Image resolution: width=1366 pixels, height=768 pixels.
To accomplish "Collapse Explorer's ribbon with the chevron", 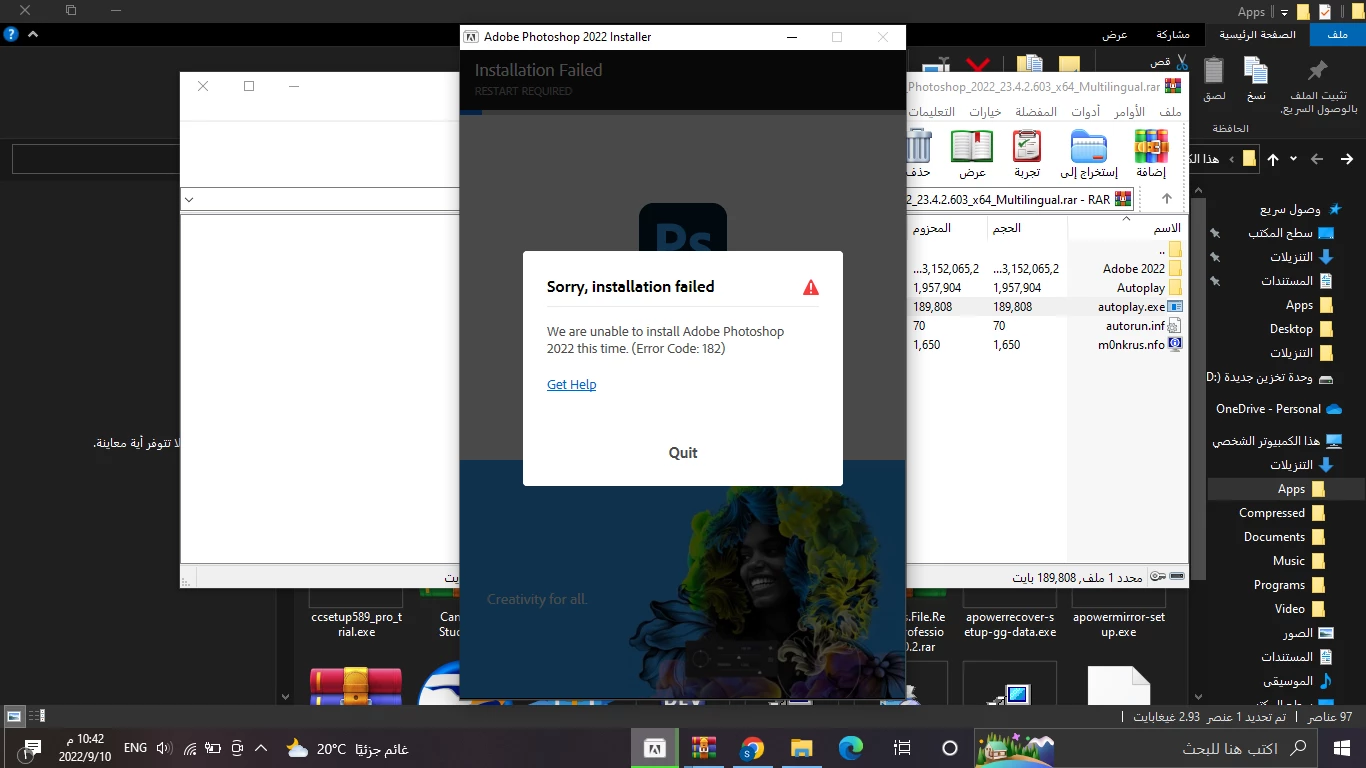I will point(33,34).
